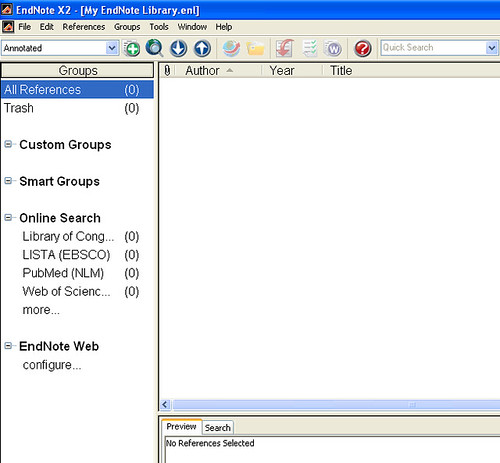Open the References menu
500x463 pixels.
pos(84,27)
